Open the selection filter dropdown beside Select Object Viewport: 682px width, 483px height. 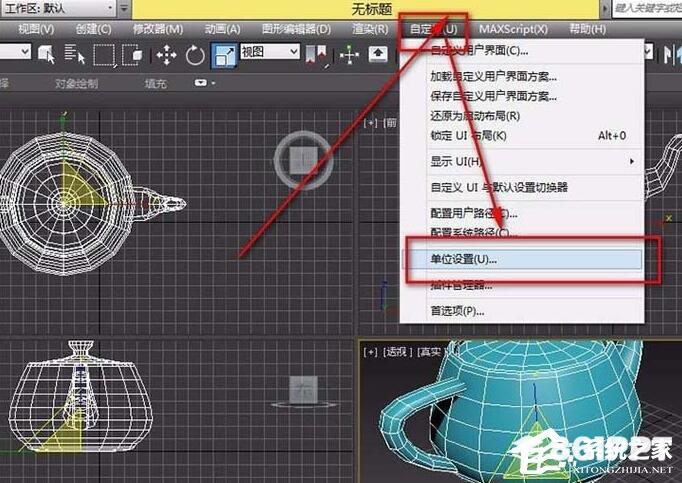pos(15,52)
